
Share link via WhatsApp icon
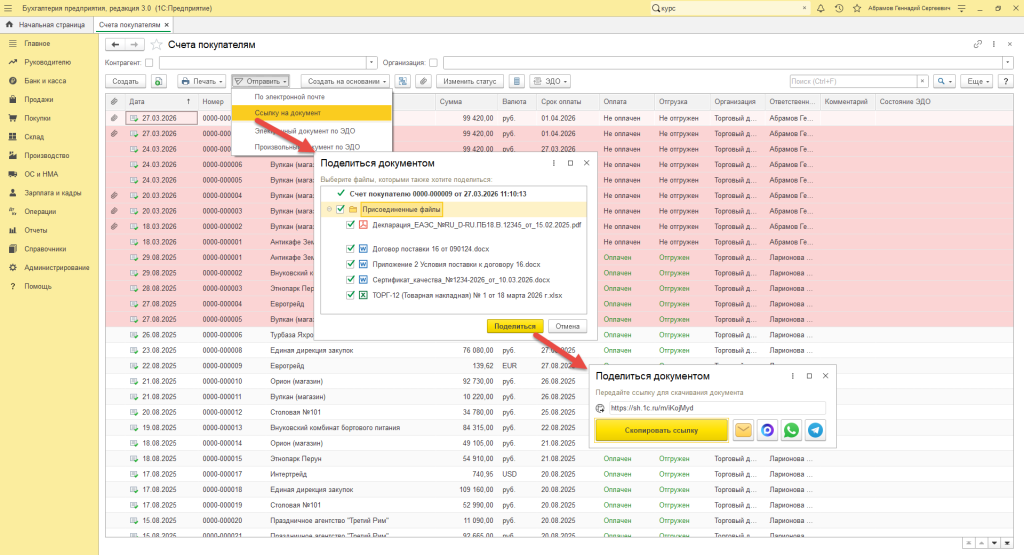tap(791, 430)
